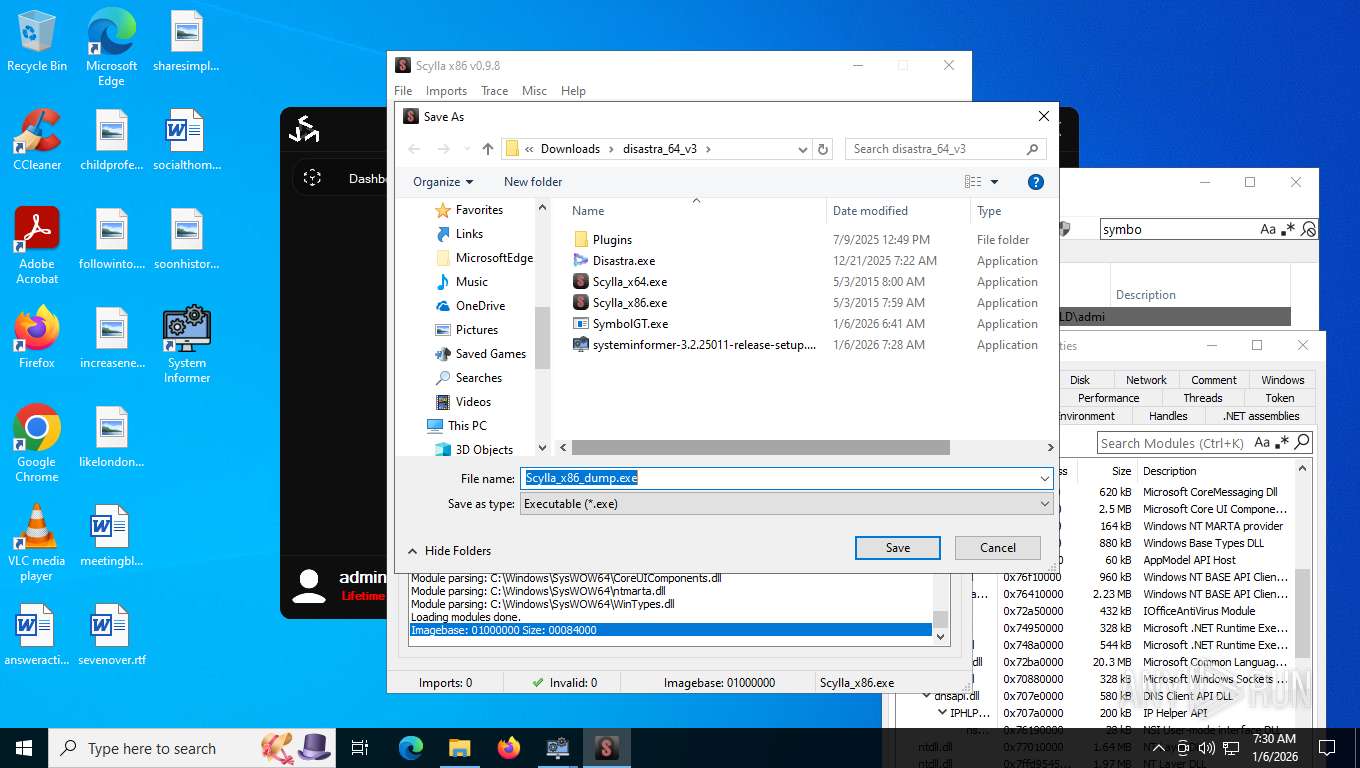Switch to Handles tab in properties window
Screen dimensions: 1360x768
tap(1168, 416)
